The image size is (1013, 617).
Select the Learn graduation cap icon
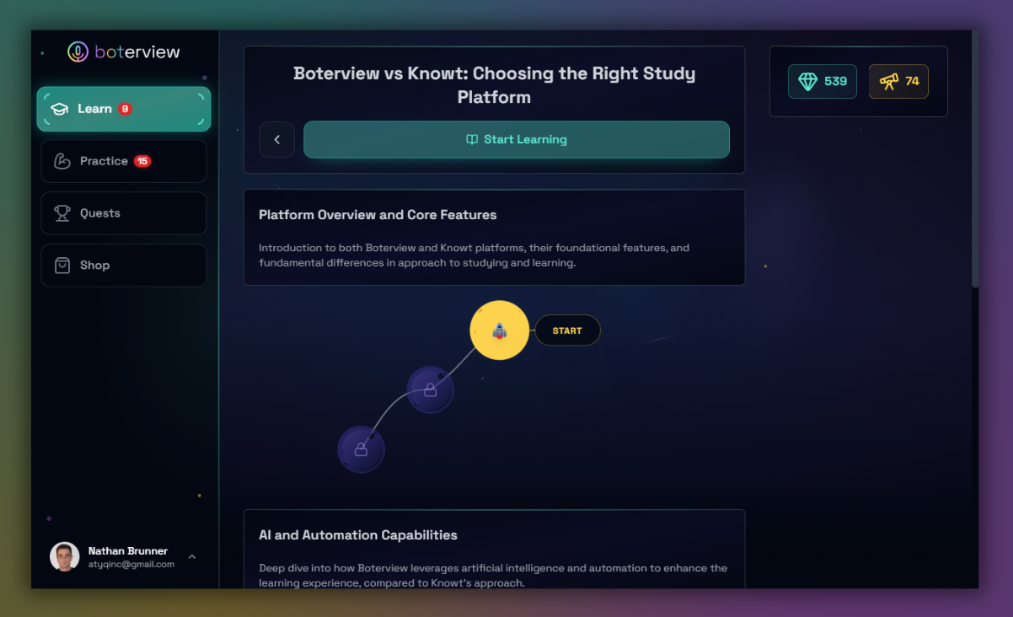(62, 108)
